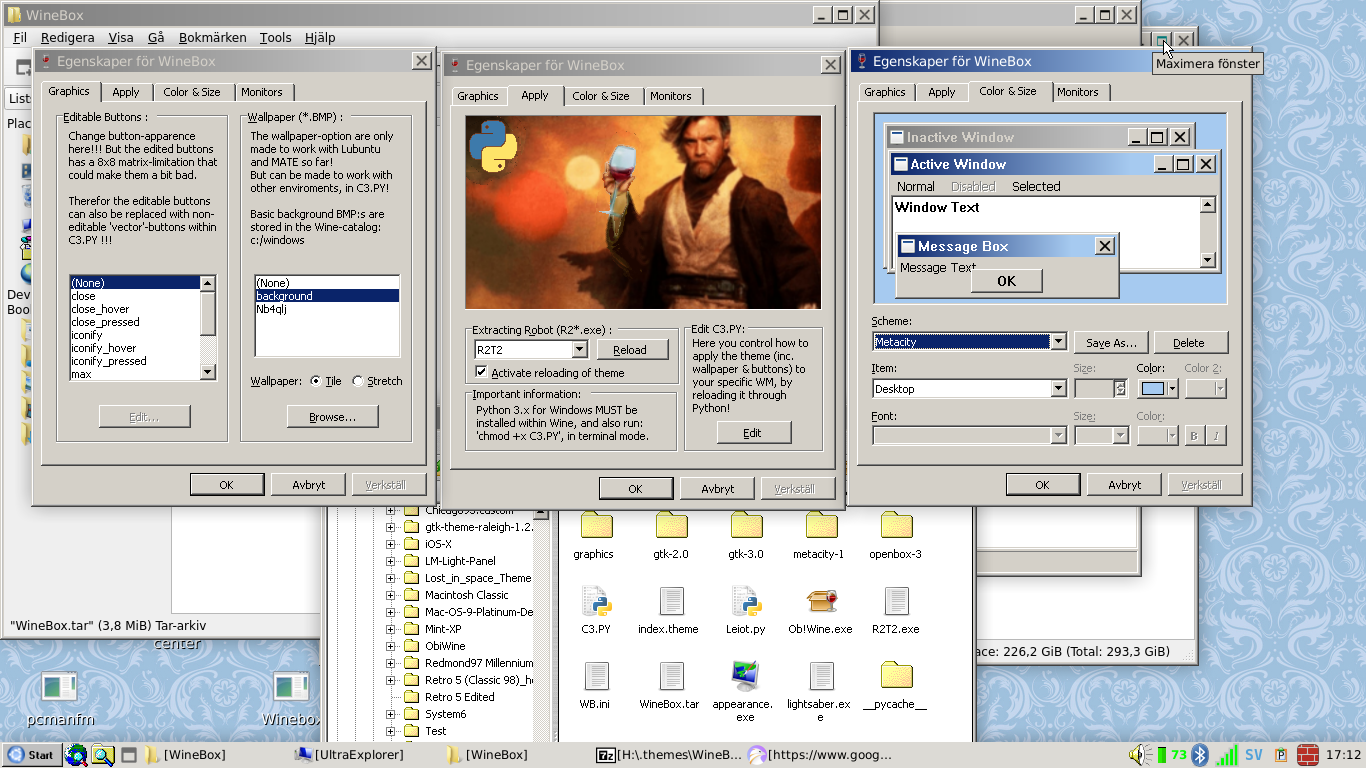Switch to Color & Size tab in Graphics dialog
Viewport: 1366px width, 768px height.
click(192, 92)
